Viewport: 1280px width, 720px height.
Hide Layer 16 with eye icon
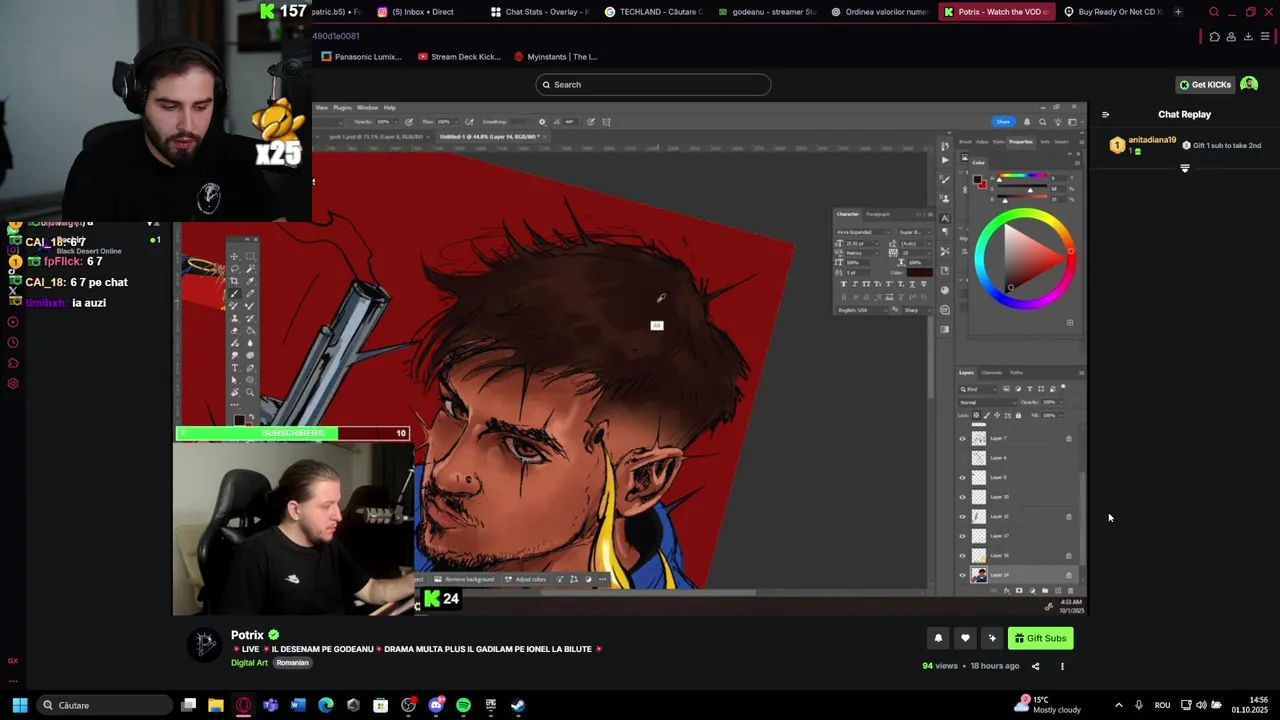pyautogui.click(x=962, y=555)
